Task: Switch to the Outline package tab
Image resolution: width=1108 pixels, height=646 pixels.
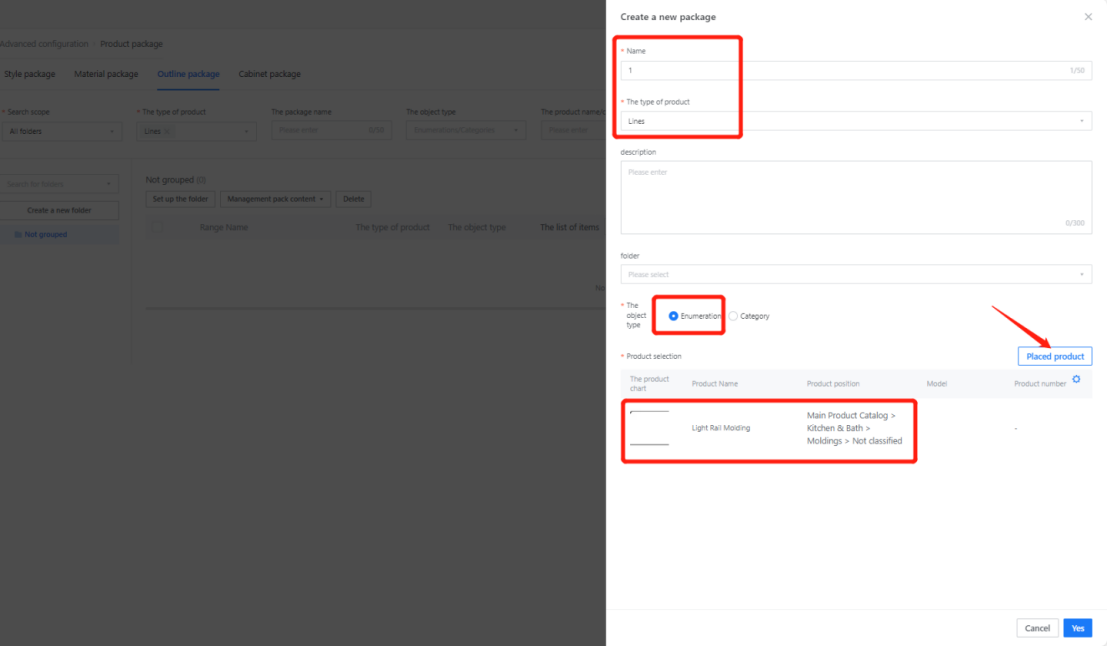Action: coord(188,74)
